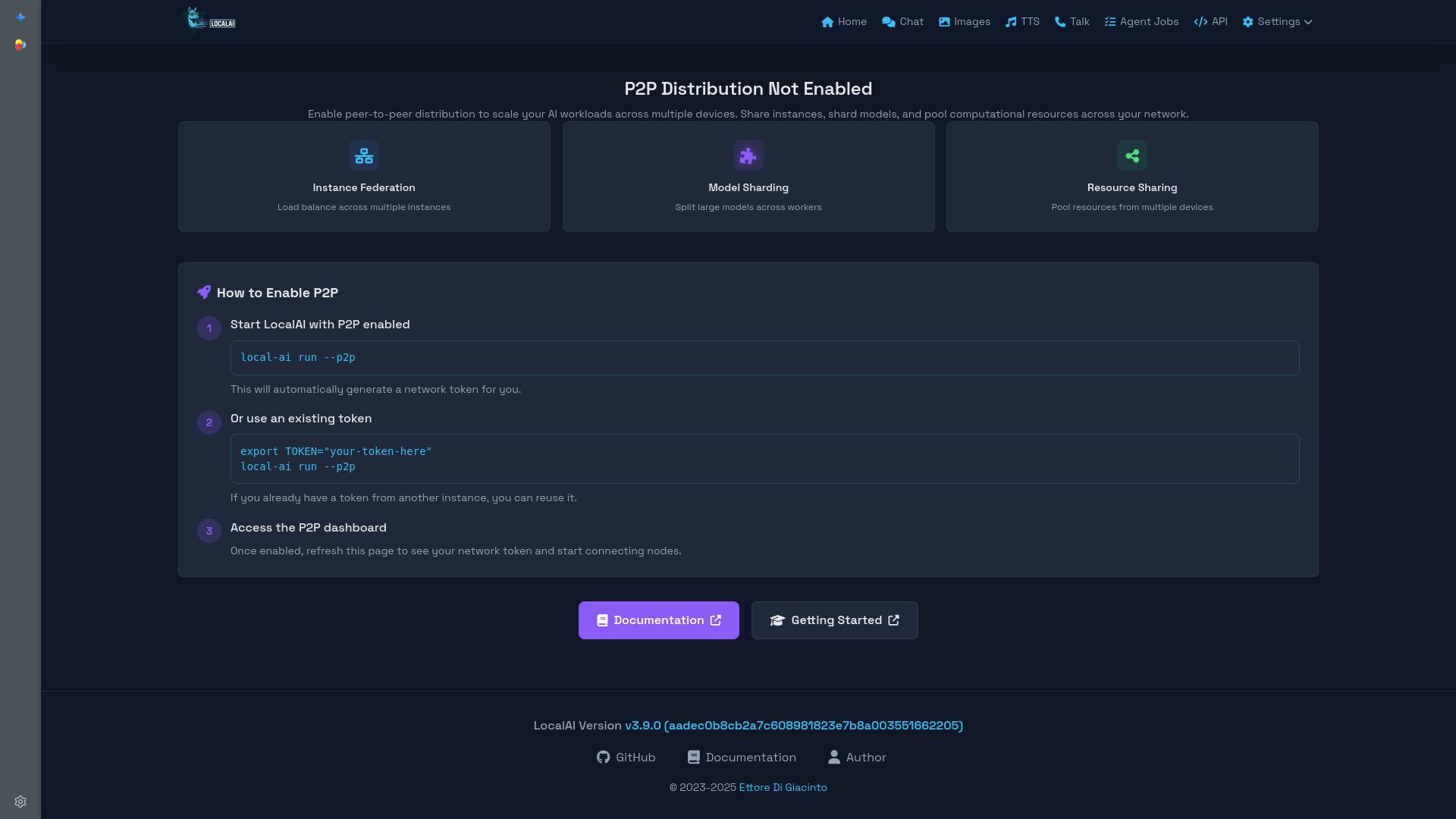The height and width of the screenshot is (819, 1456).
Task: Open Agent Jobs from the navbar
Action: [x=1141, y=22]
